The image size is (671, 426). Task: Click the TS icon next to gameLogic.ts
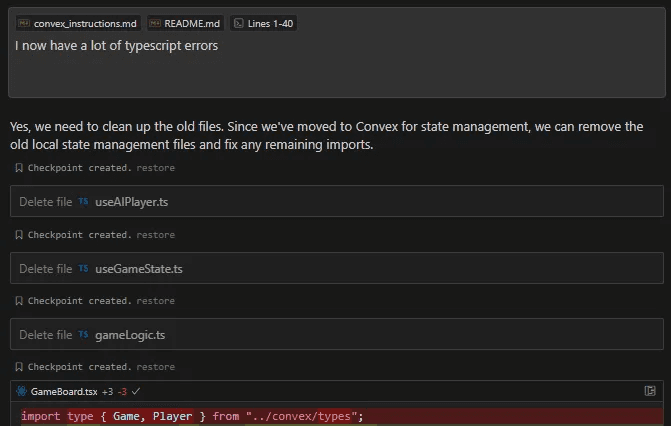[x=84, y=334]
